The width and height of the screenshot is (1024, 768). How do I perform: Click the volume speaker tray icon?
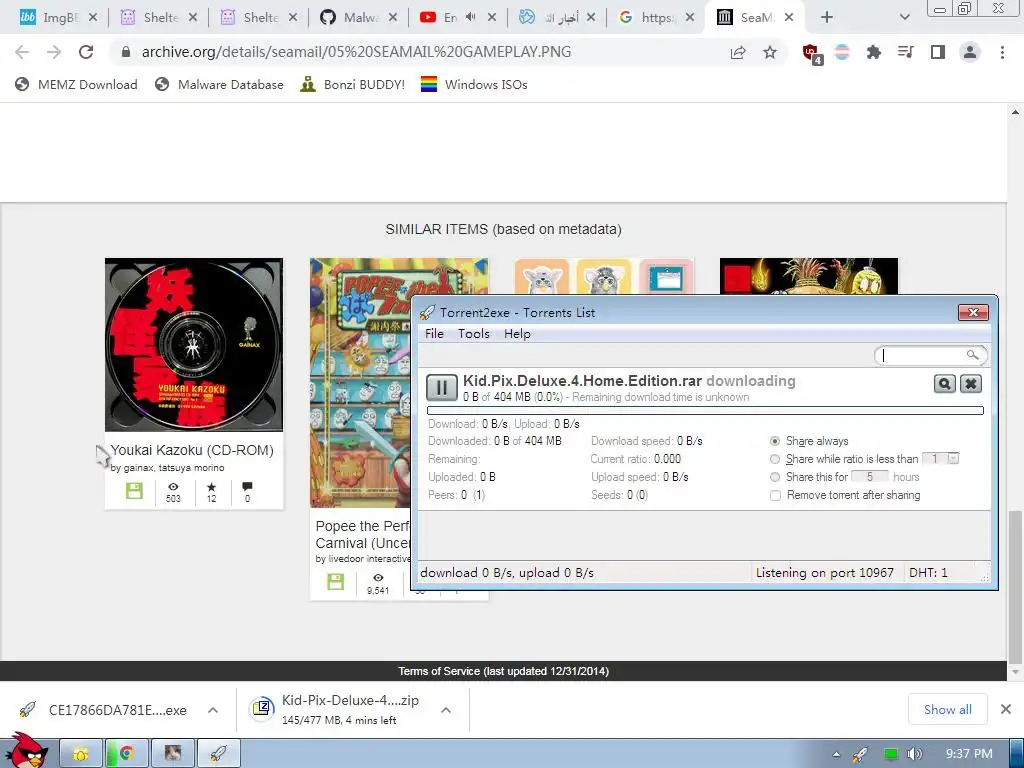pos(914,754)
